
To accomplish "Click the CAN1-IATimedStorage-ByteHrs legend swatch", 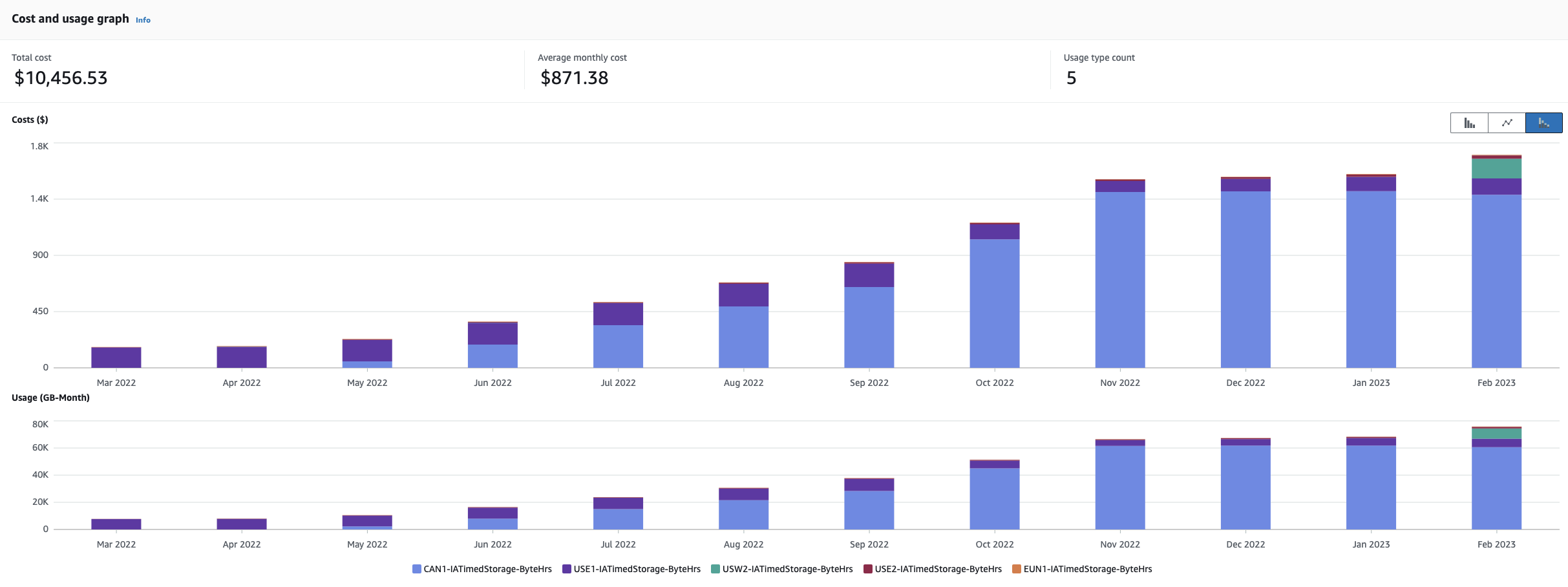I will (416, 569).
